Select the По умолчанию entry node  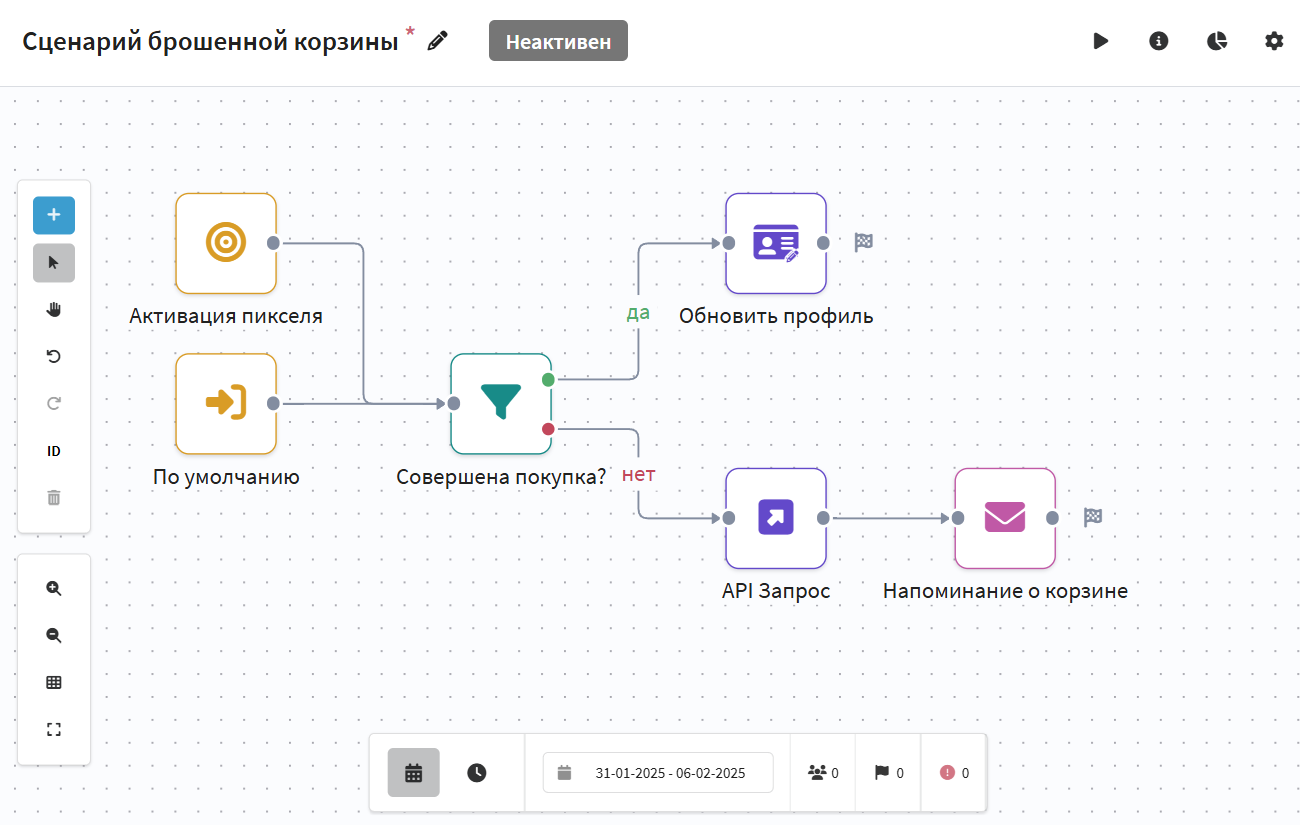[x=226, y=403]
